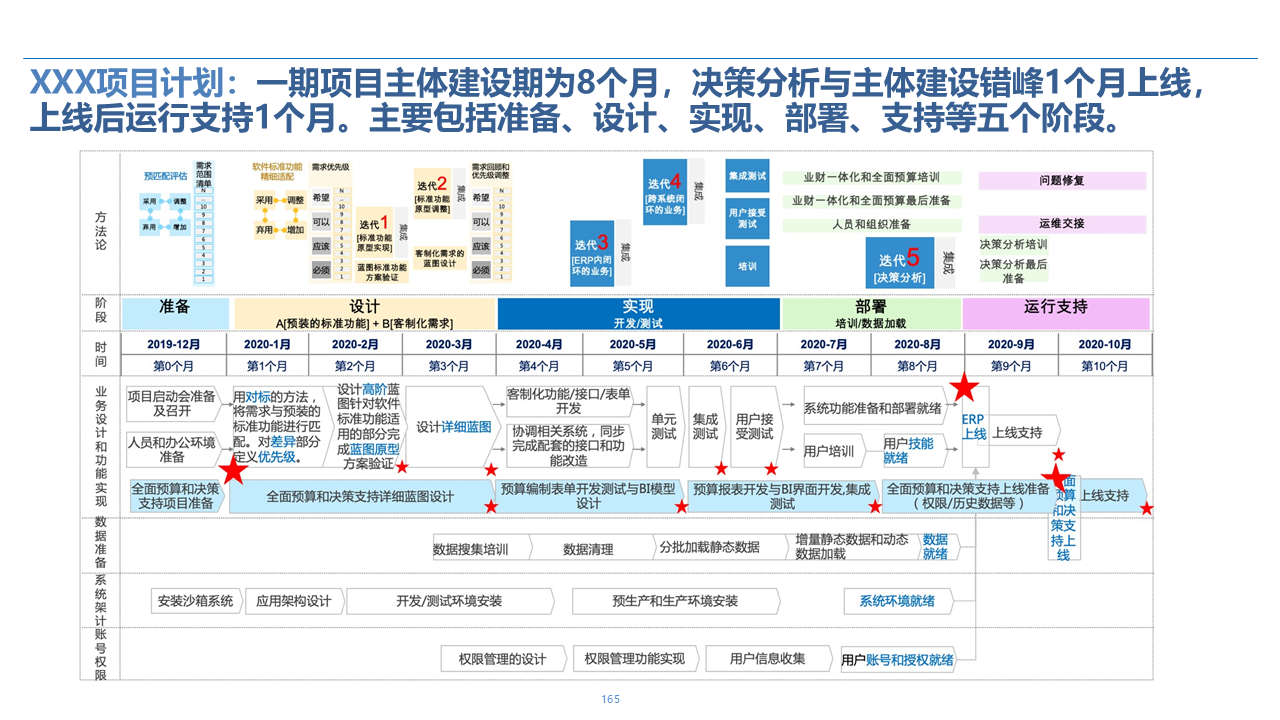Click 全面预算和决策支持详细蓝图设计 arrow

click(360, 496)
